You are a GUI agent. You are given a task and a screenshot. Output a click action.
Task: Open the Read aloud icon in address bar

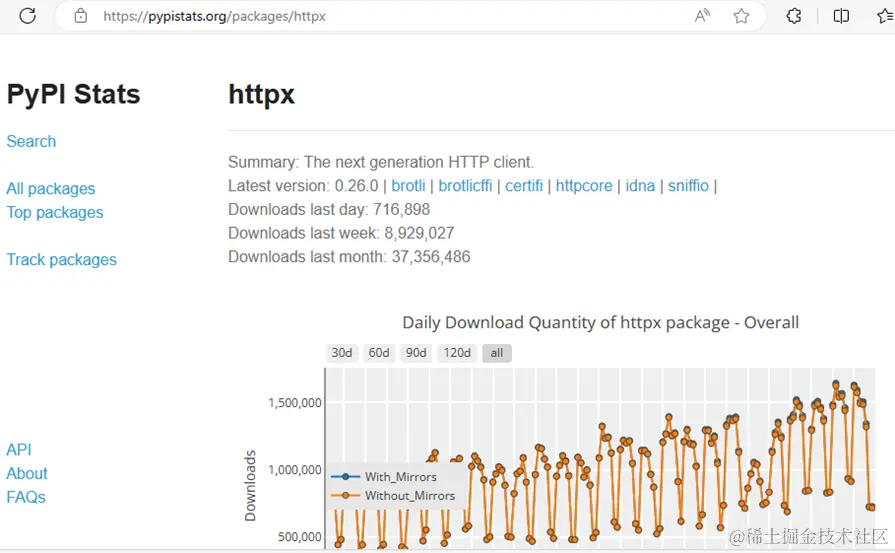[702, 16]
